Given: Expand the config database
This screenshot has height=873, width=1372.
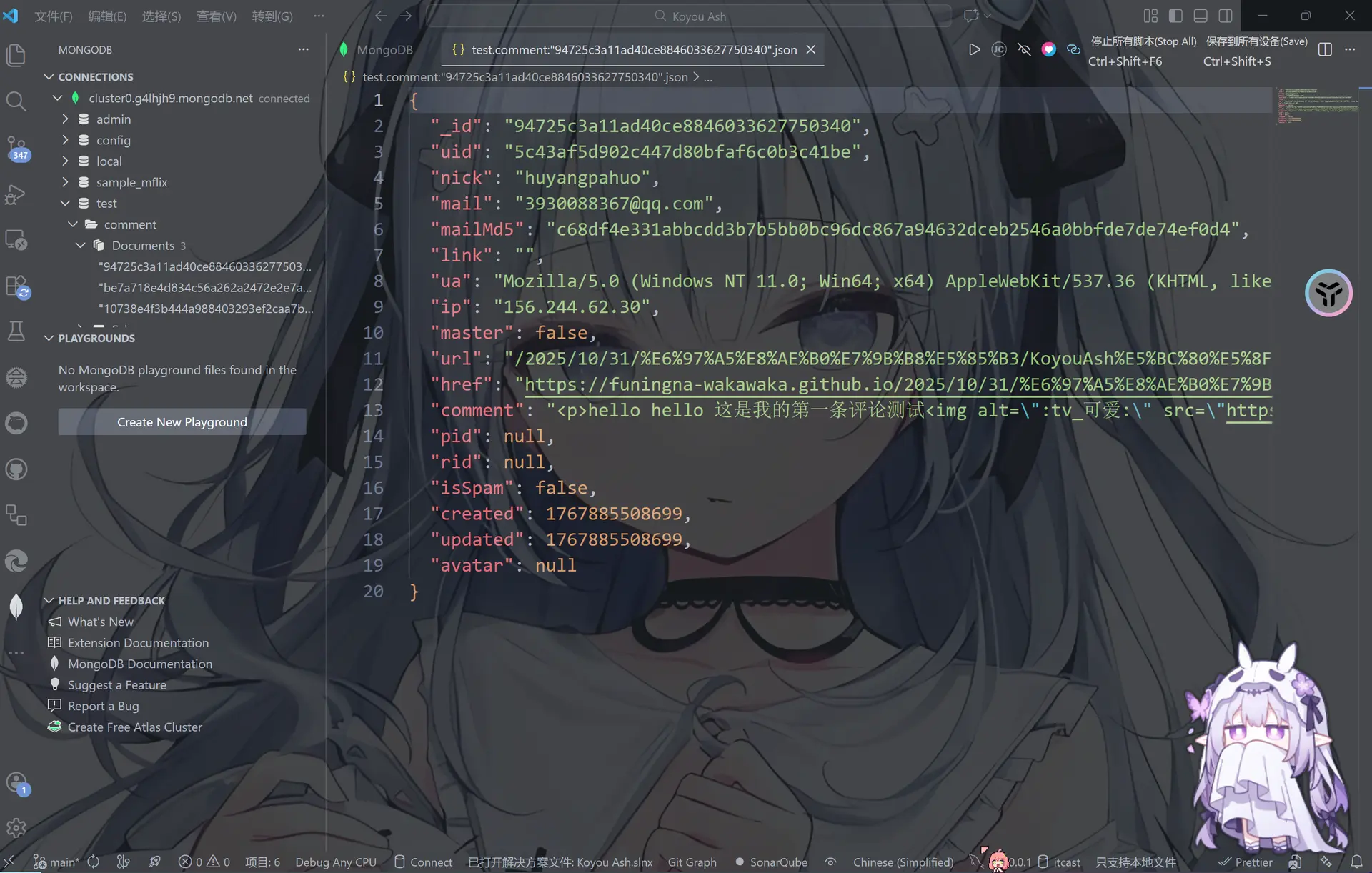Looking at the screenshot, I should [65, 140].
